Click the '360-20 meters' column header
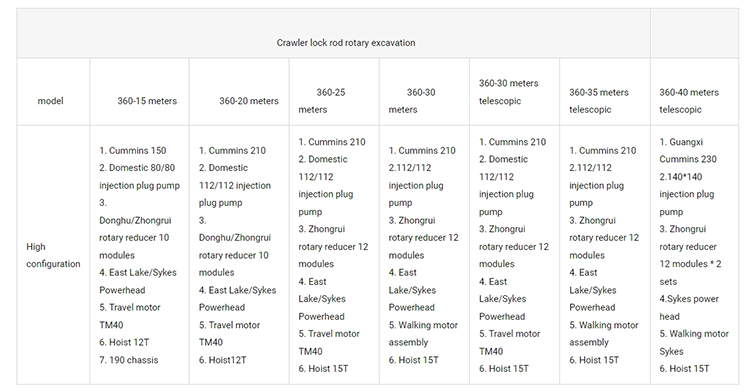This screenshot has width=750, height=392. pos(249,101)
